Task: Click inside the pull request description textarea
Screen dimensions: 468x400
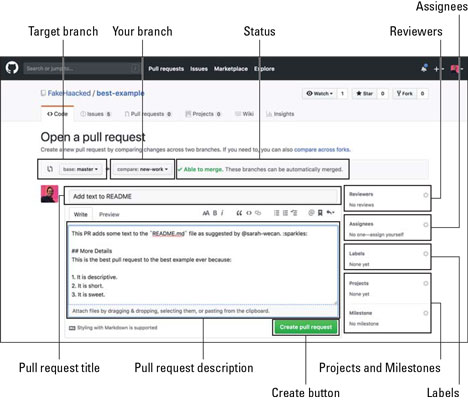Action: pos(203,265)
